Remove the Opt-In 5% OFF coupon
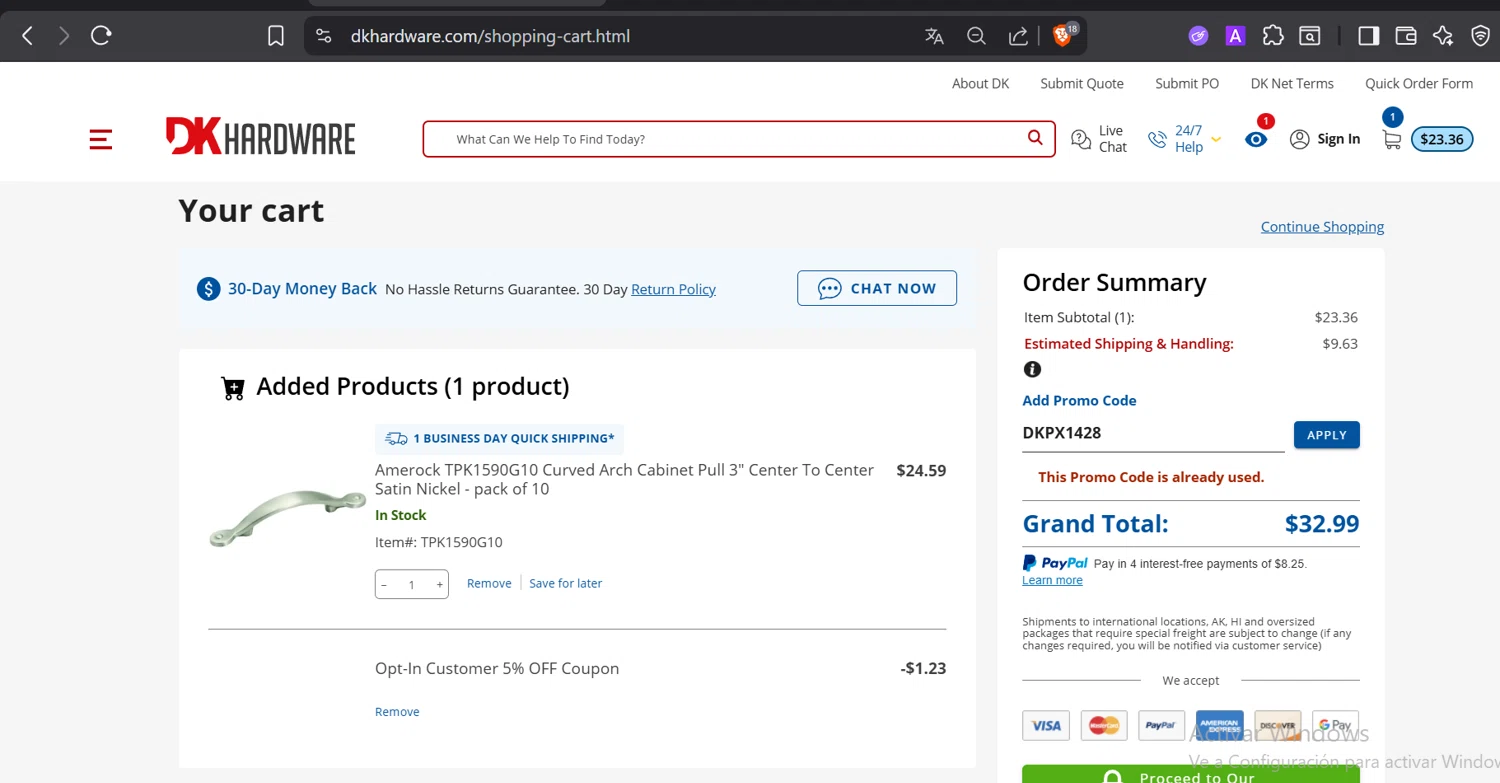1500x783 pixels. [x=397, y=712]
